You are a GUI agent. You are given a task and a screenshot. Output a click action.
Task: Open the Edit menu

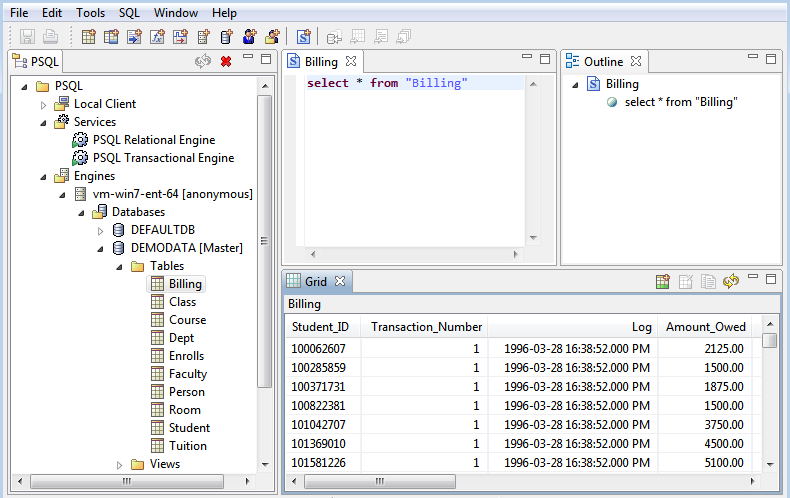[x=52, y=13]
